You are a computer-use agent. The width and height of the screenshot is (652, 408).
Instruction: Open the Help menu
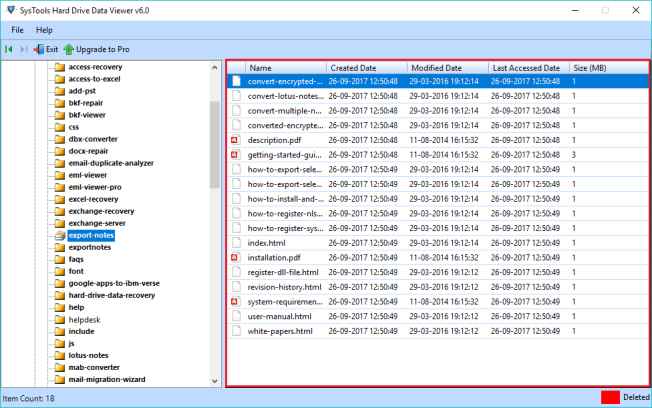[x=44, y=30]
